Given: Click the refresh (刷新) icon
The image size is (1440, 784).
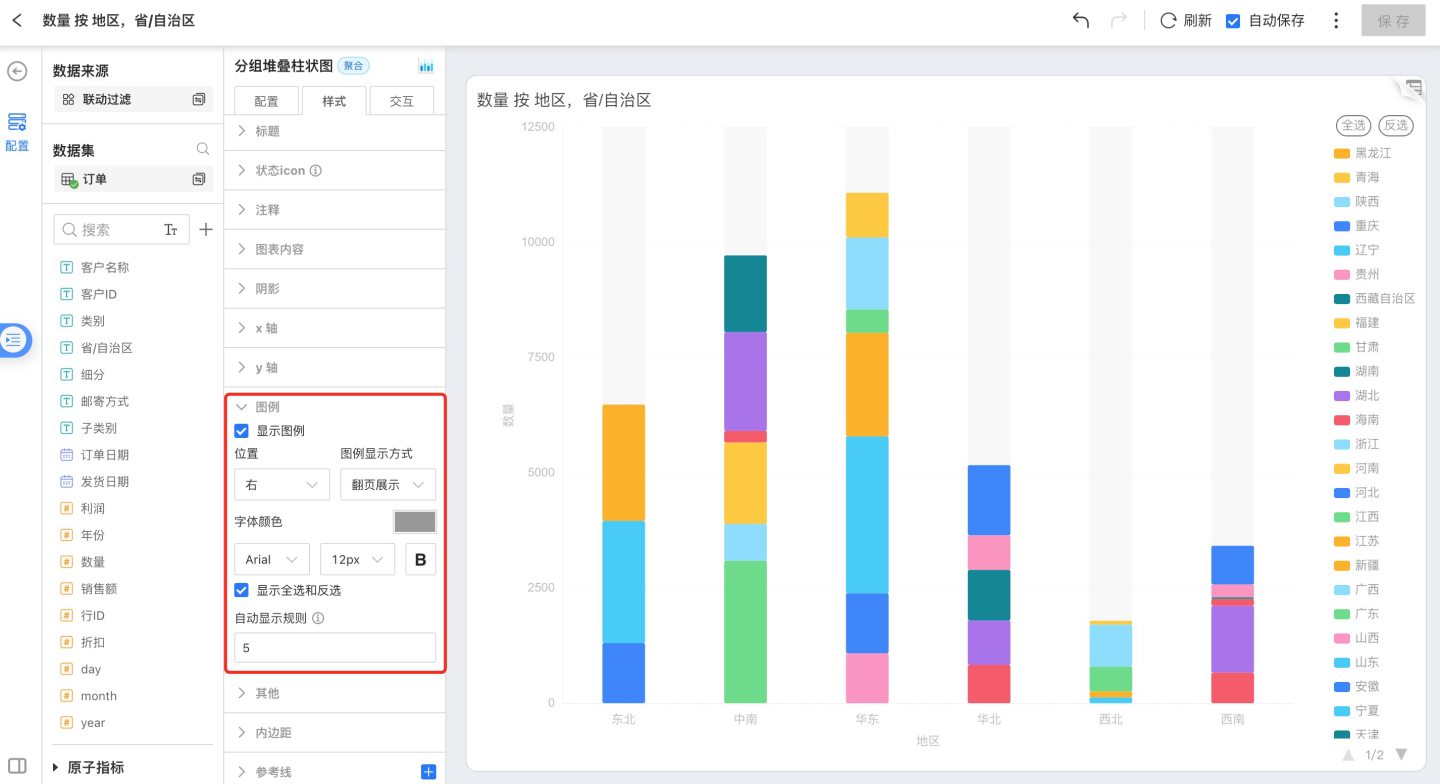Looking at the screenshot, I should coord(1168,20).
